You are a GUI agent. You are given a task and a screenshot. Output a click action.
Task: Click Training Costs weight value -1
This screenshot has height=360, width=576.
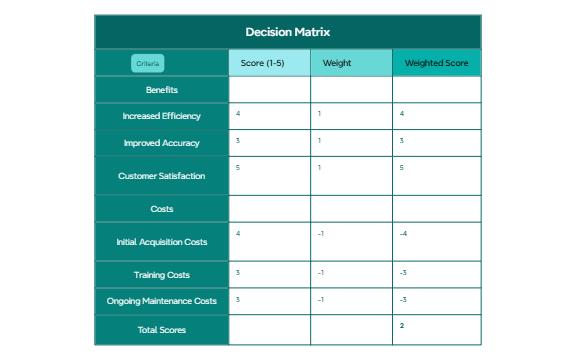pos(321,273)
